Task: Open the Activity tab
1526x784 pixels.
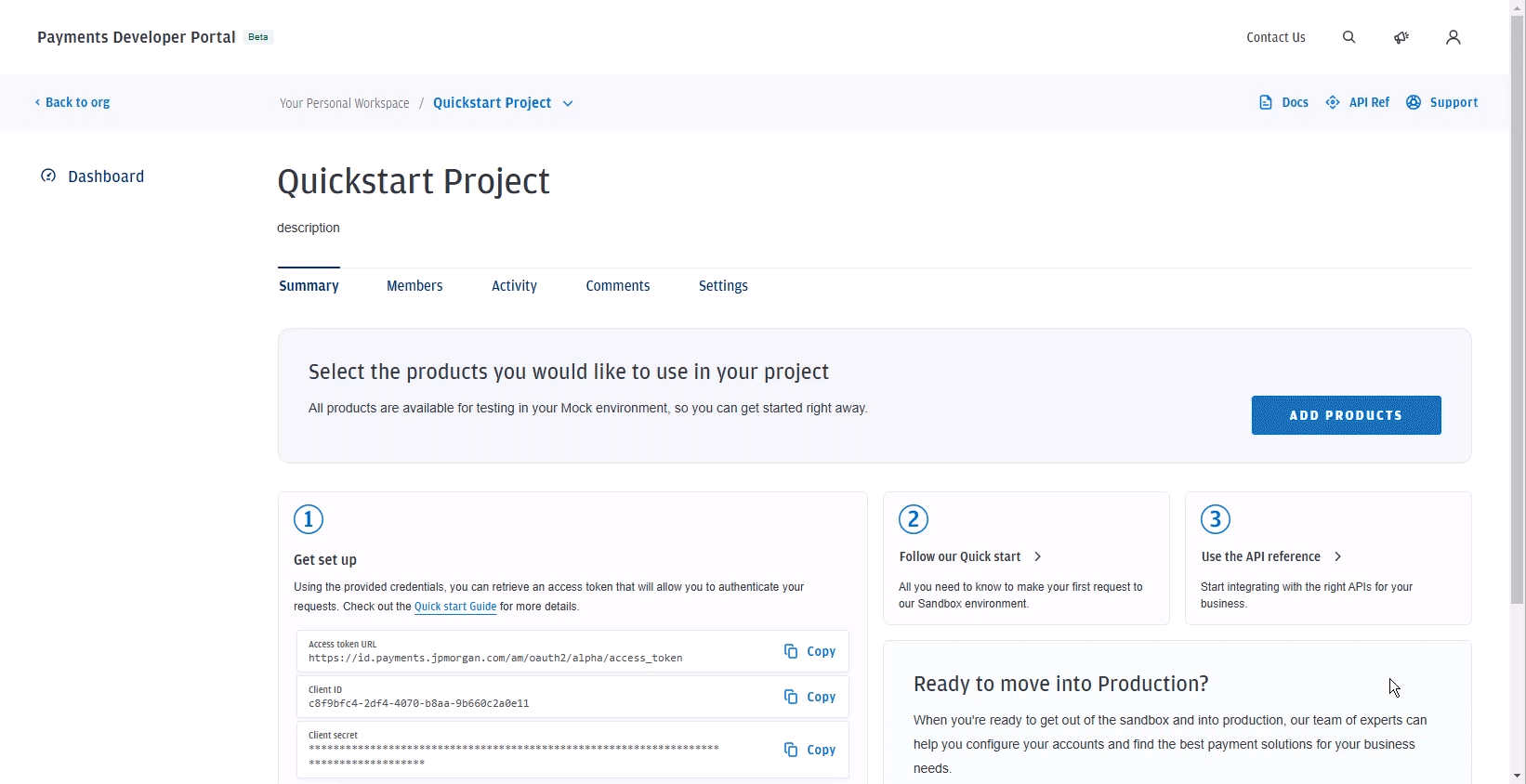Action: click(x=514, y=286)
